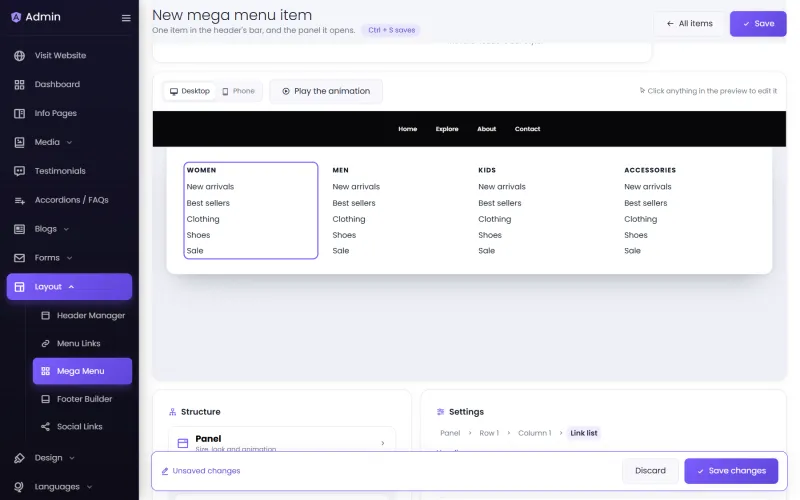Click the Media image icon
The height and width of the screenshot is (500, 800).
pyautogui.click(x=19, y=142)
